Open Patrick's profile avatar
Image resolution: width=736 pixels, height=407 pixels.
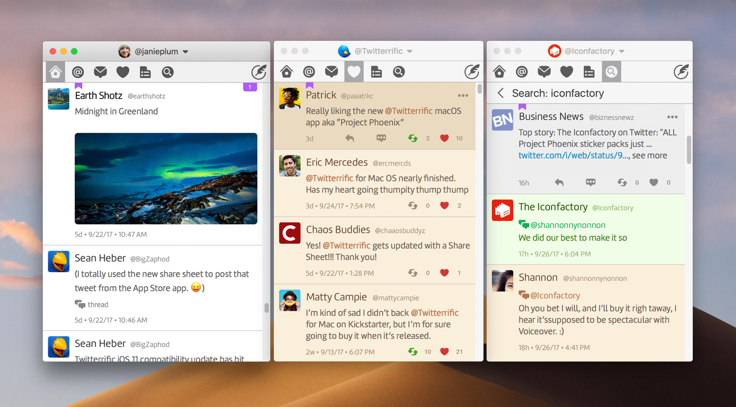coord(290,99)
